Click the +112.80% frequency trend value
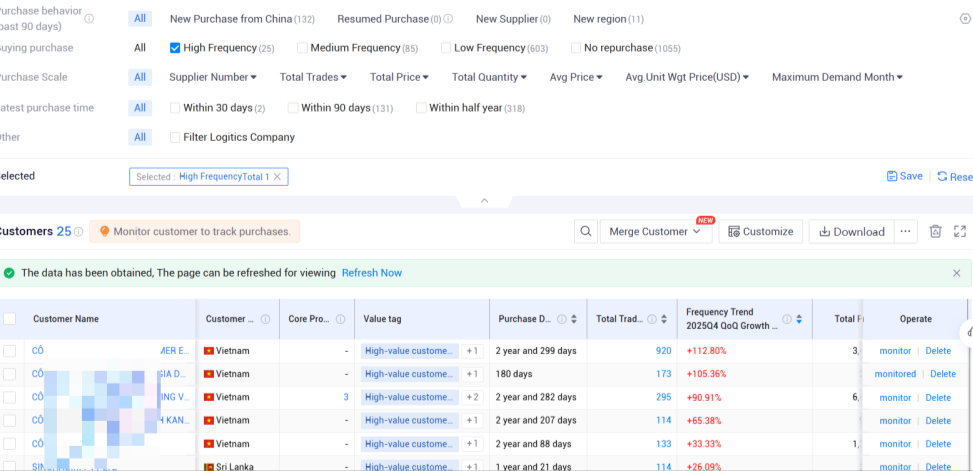This screenshot has width=973, height=471. [x=706, y=351]
